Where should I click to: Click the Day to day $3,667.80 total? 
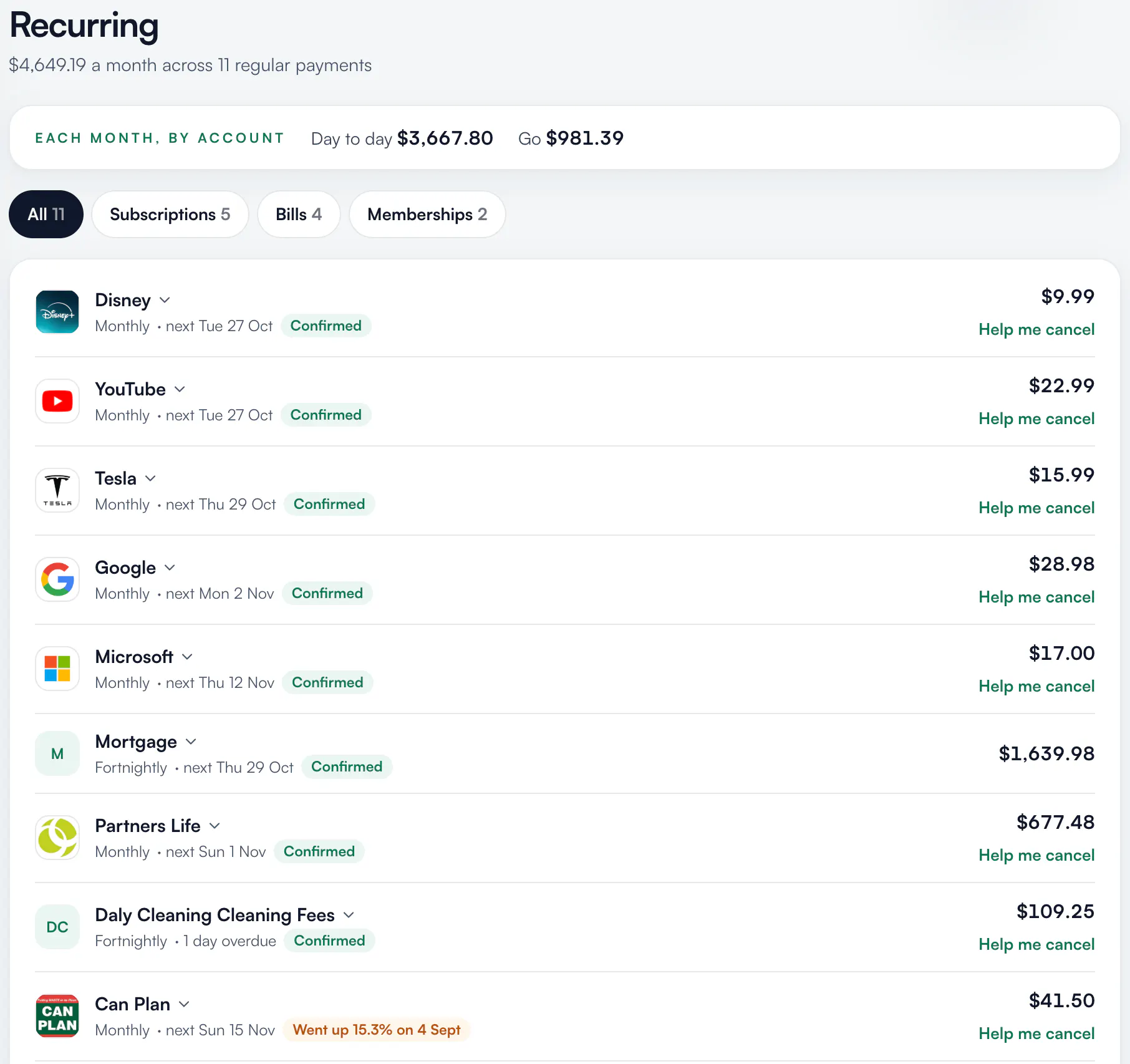pos(402,138)
